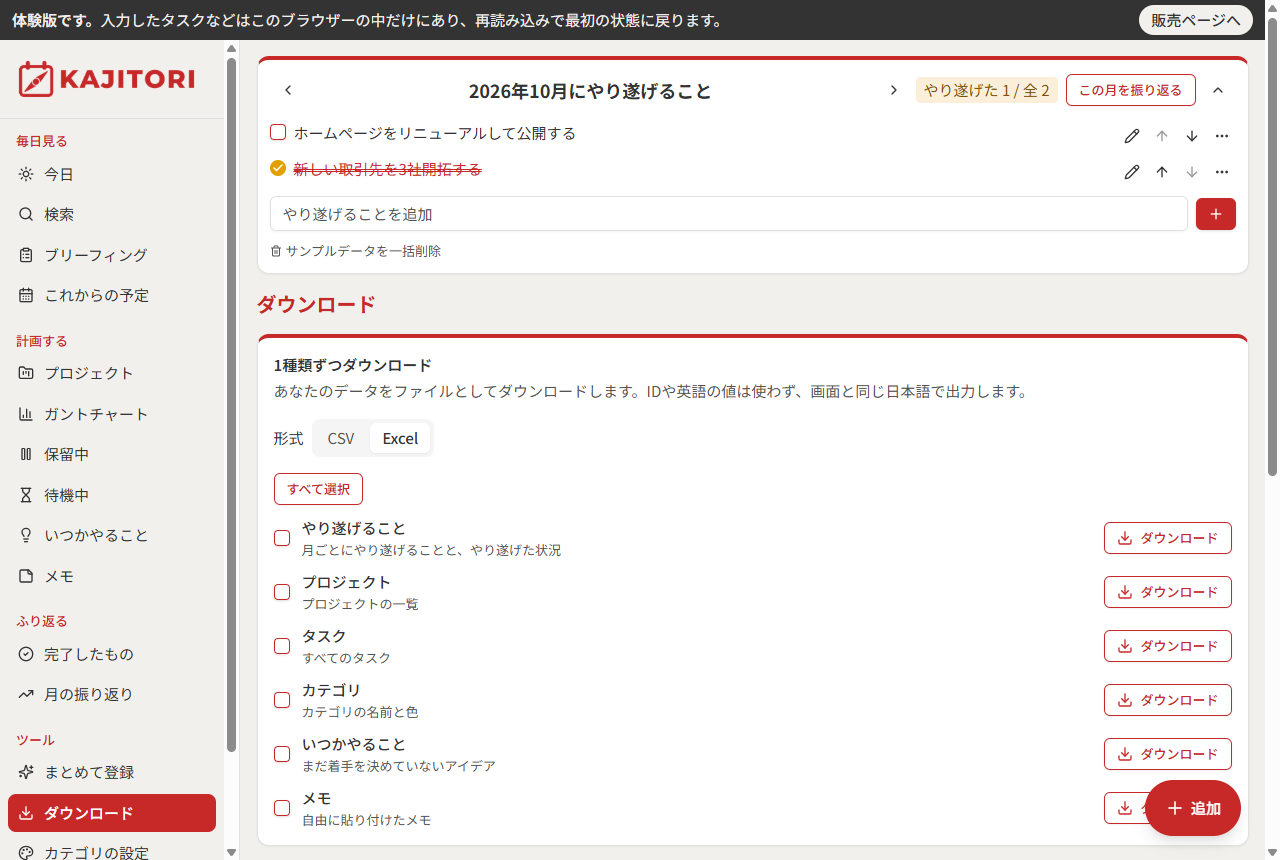Open the more menu for the ホームページをリニューアル goal
1280x860 pixels.
coord(1222,136)
